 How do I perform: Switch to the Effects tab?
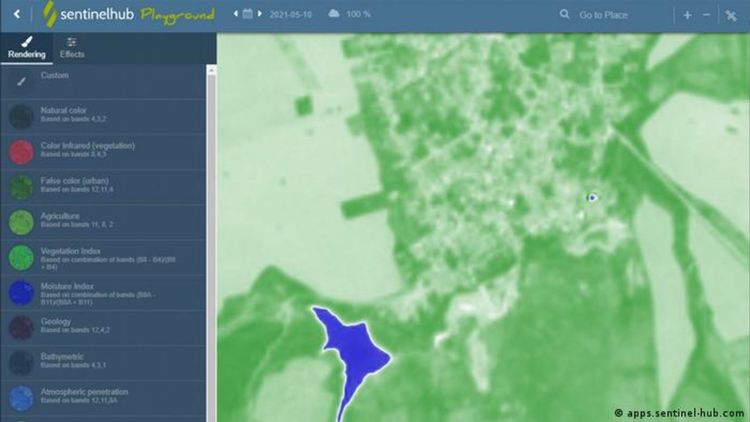tap(72, 48)
